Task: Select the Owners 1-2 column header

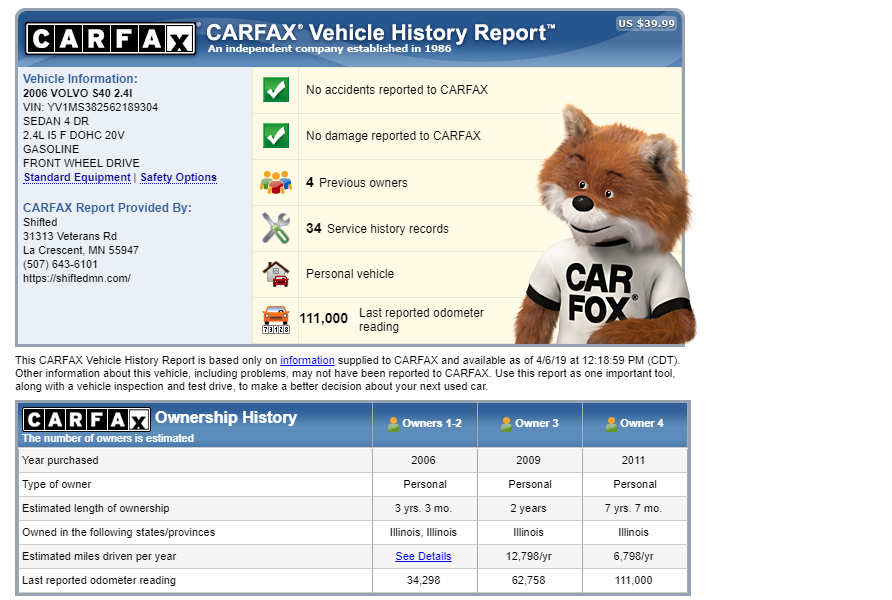Action: point(425,424)
